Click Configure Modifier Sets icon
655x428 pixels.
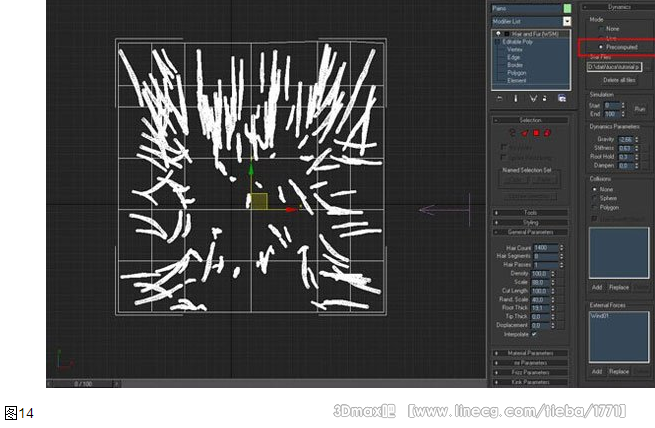coord(563,98)
